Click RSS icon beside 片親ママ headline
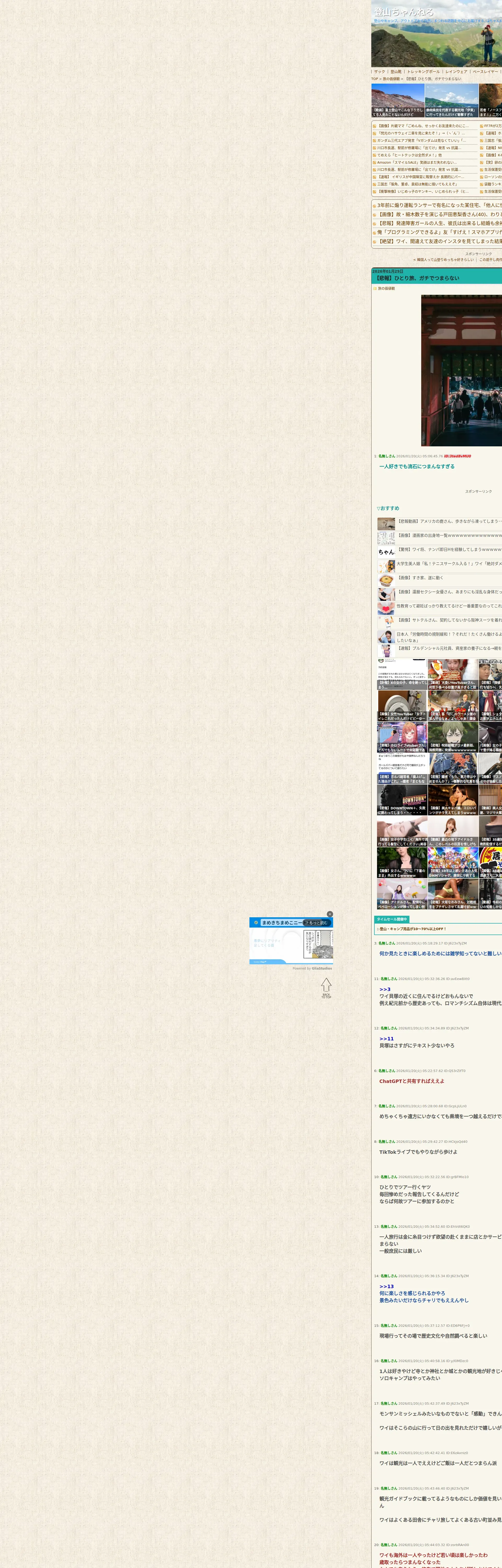Screen dimensions: 502x1568 [375, 126]
